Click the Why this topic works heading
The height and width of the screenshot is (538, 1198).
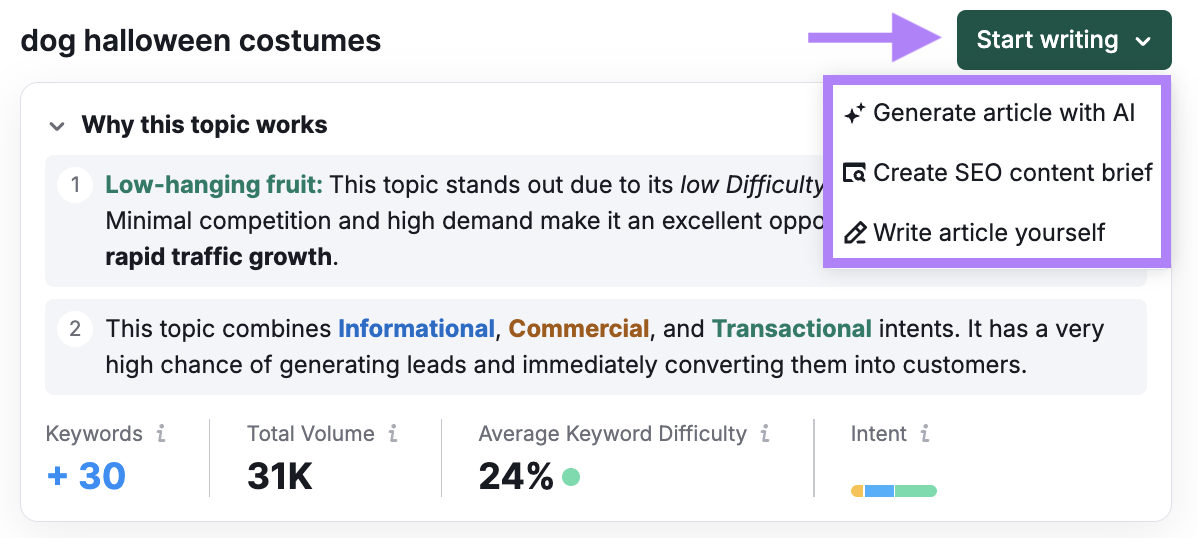[x=204, y=125]
